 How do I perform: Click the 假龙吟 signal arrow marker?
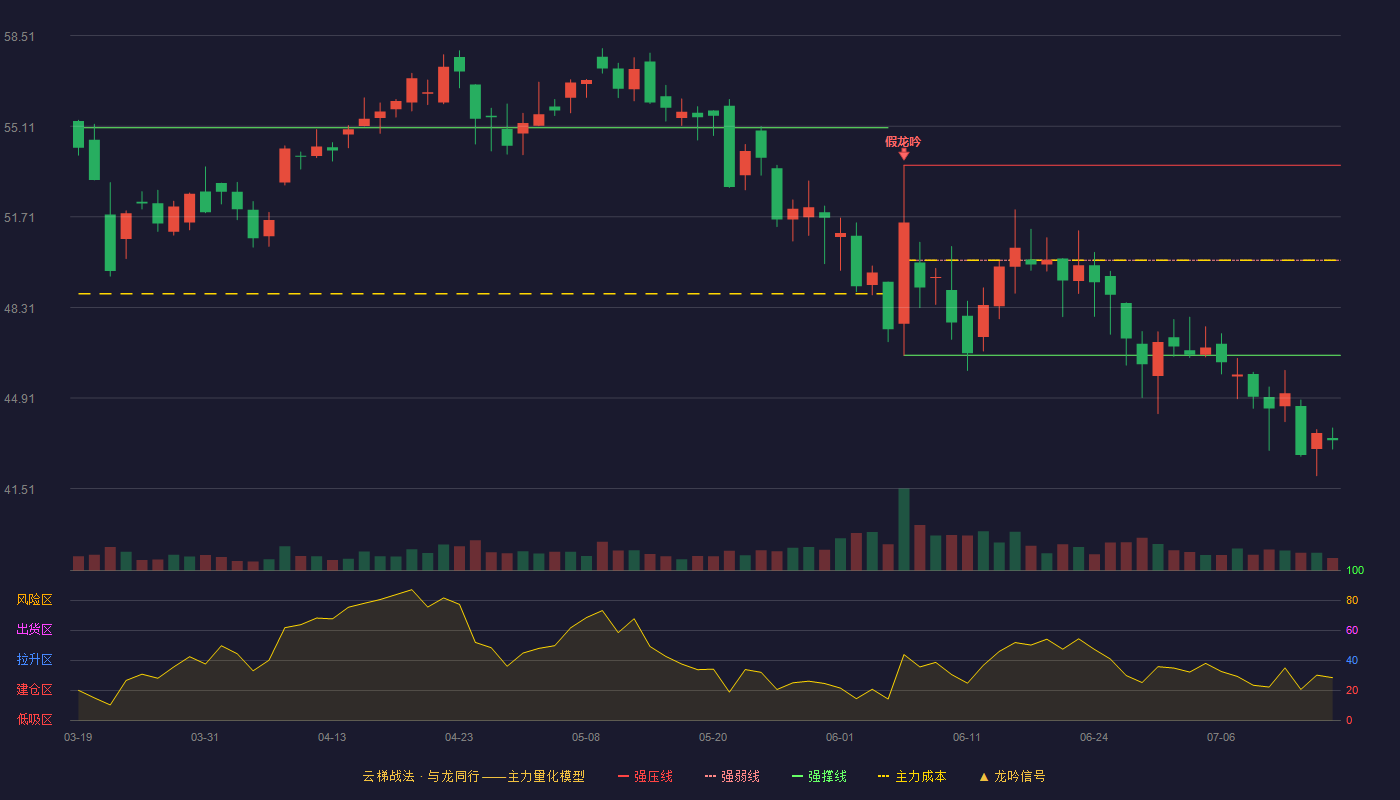pyautogui.click(x=904, y=154)
